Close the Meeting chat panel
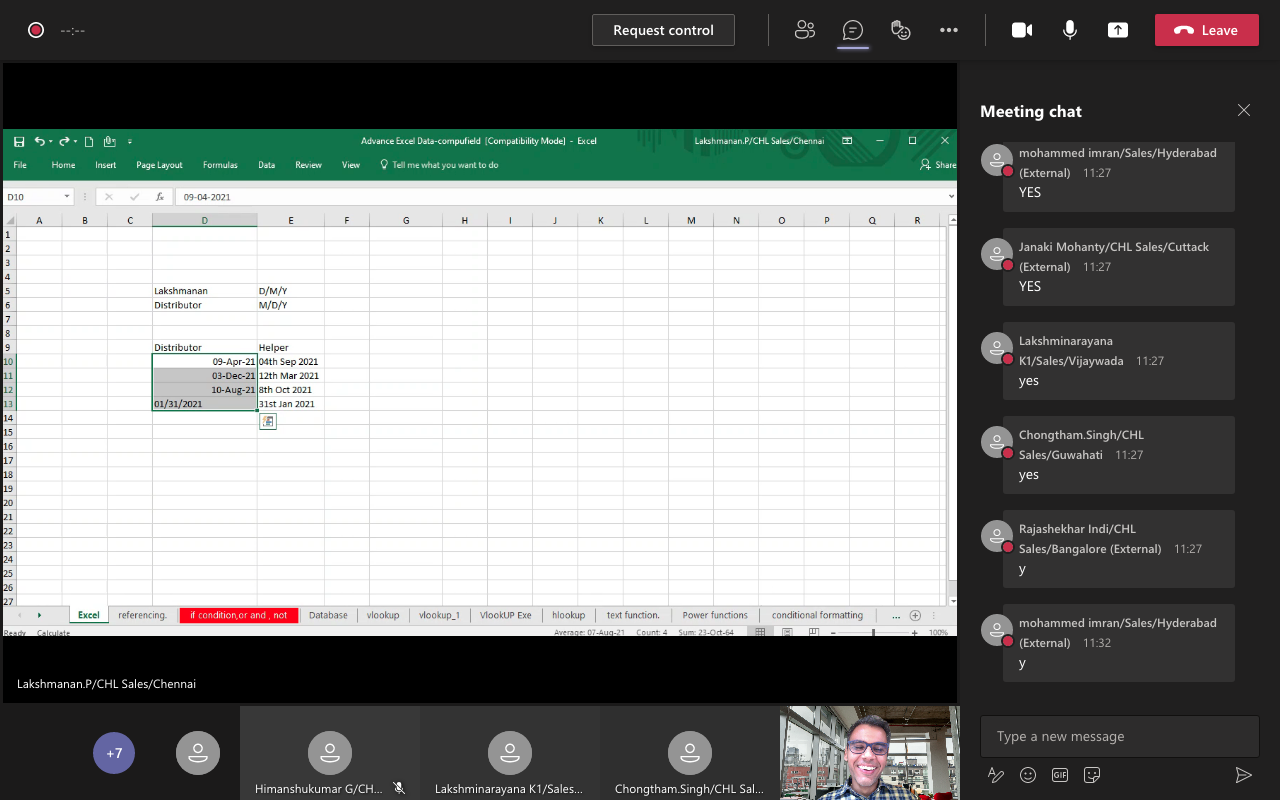Viewport: 1280px width, 800px height. tap(1244, 110)
